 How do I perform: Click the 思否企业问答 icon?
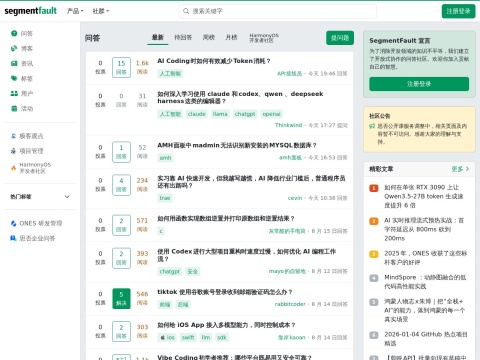(13, 238)
